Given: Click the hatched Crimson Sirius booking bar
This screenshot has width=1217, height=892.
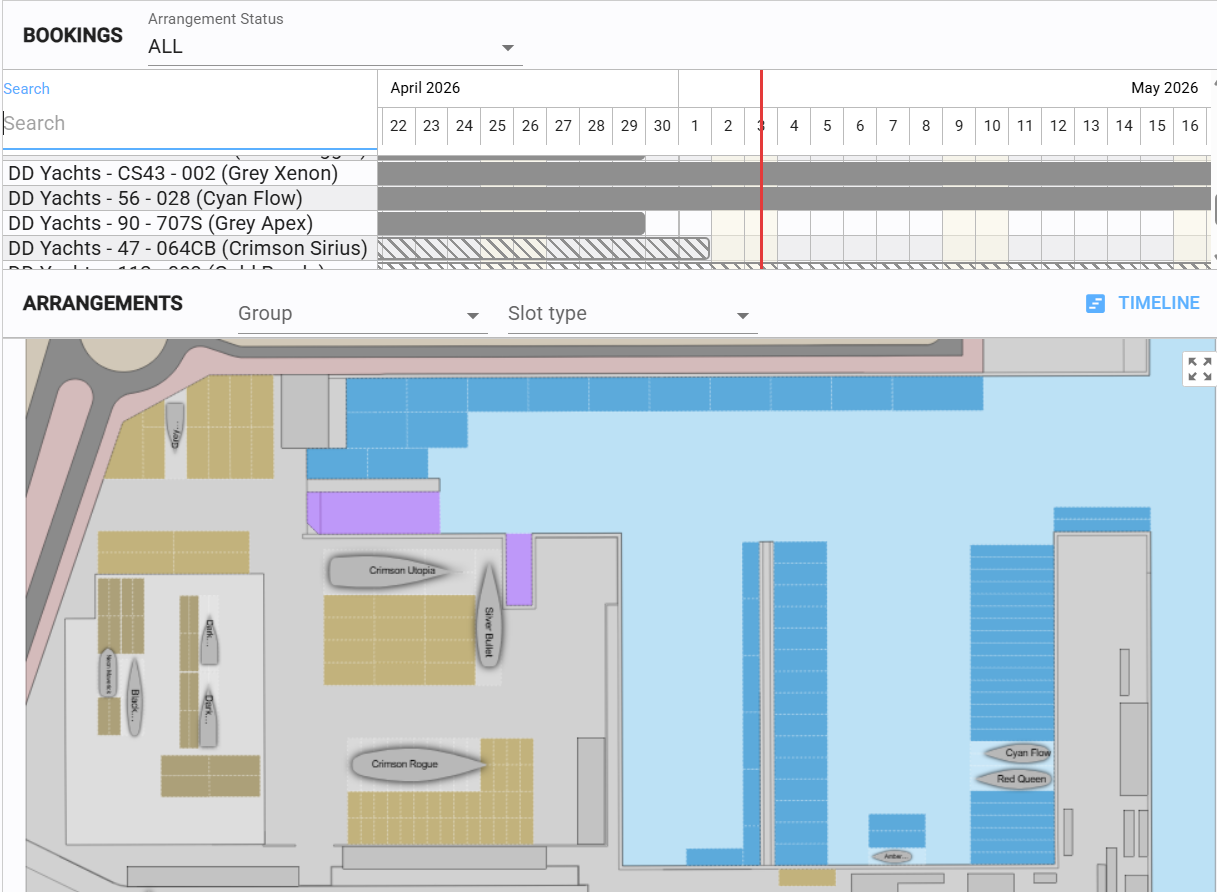Looking at the screenshot, I should pos(543,248).
